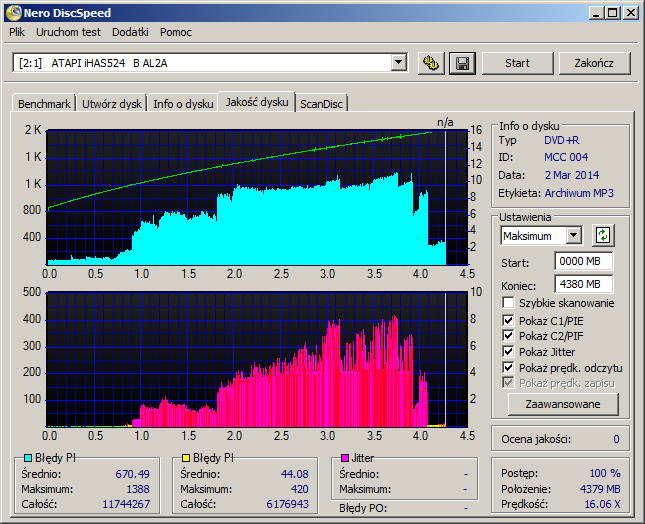Click the 16.06 X speed value

(x=602, y=504)
